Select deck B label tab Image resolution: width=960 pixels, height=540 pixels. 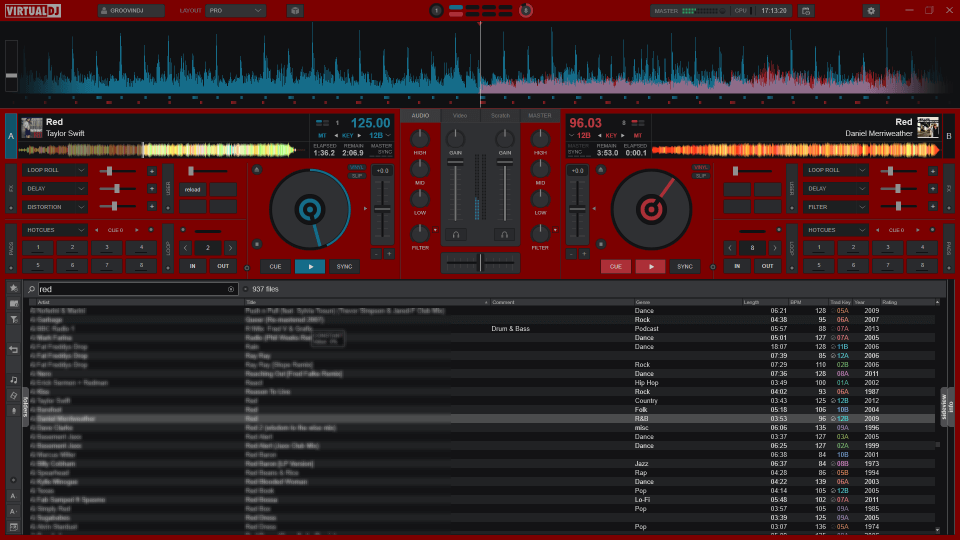click(948, 137)
